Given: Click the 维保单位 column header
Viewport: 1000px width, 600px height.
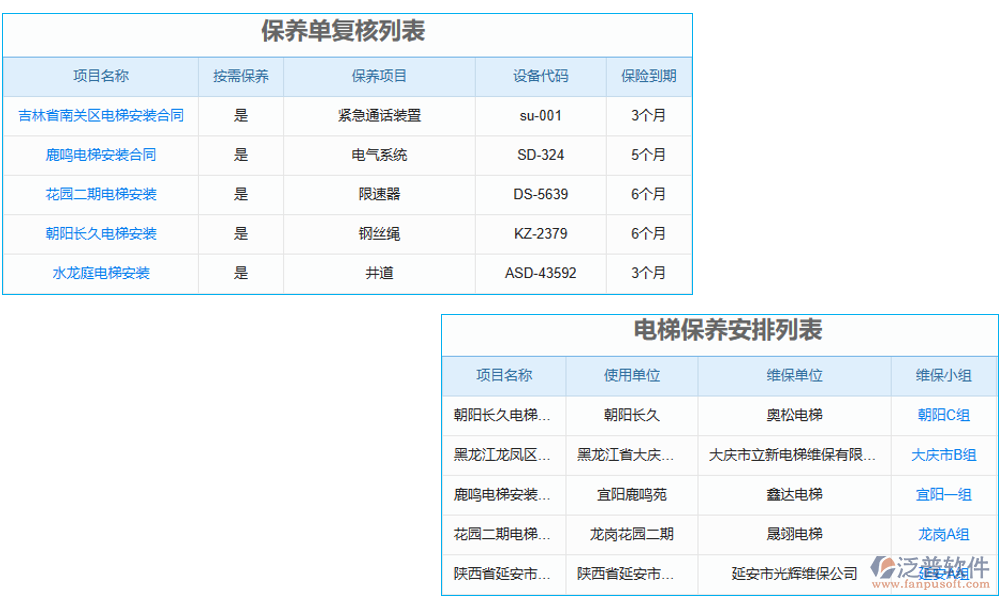Looking at the screenshot, I should [793, 376].
